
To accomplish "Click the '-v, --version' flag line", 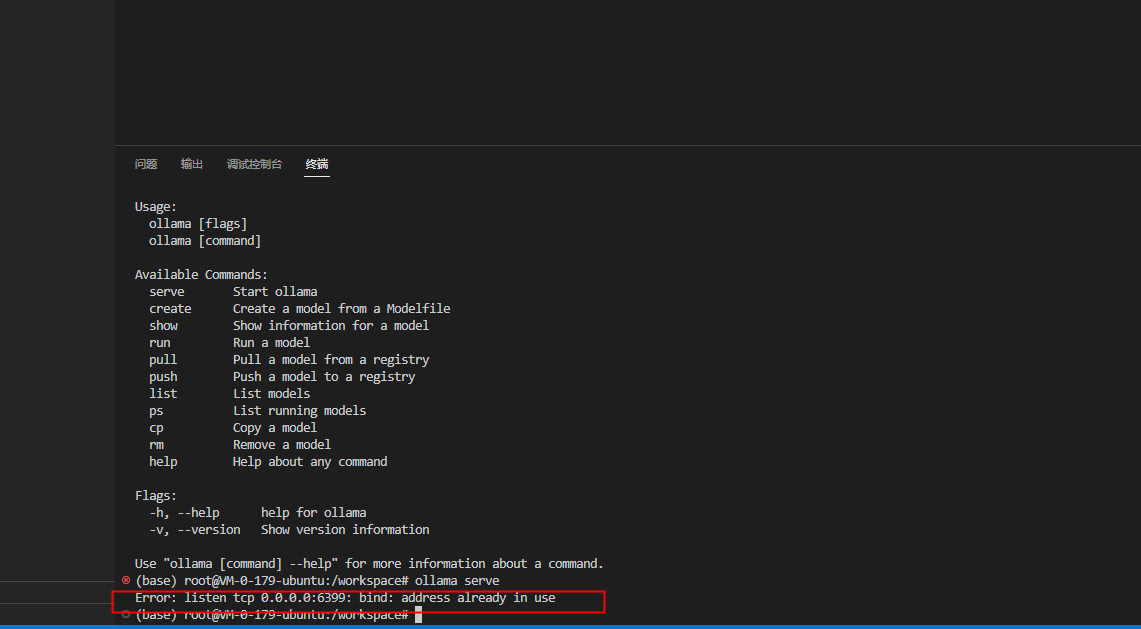I will click(x=289, y=529).
